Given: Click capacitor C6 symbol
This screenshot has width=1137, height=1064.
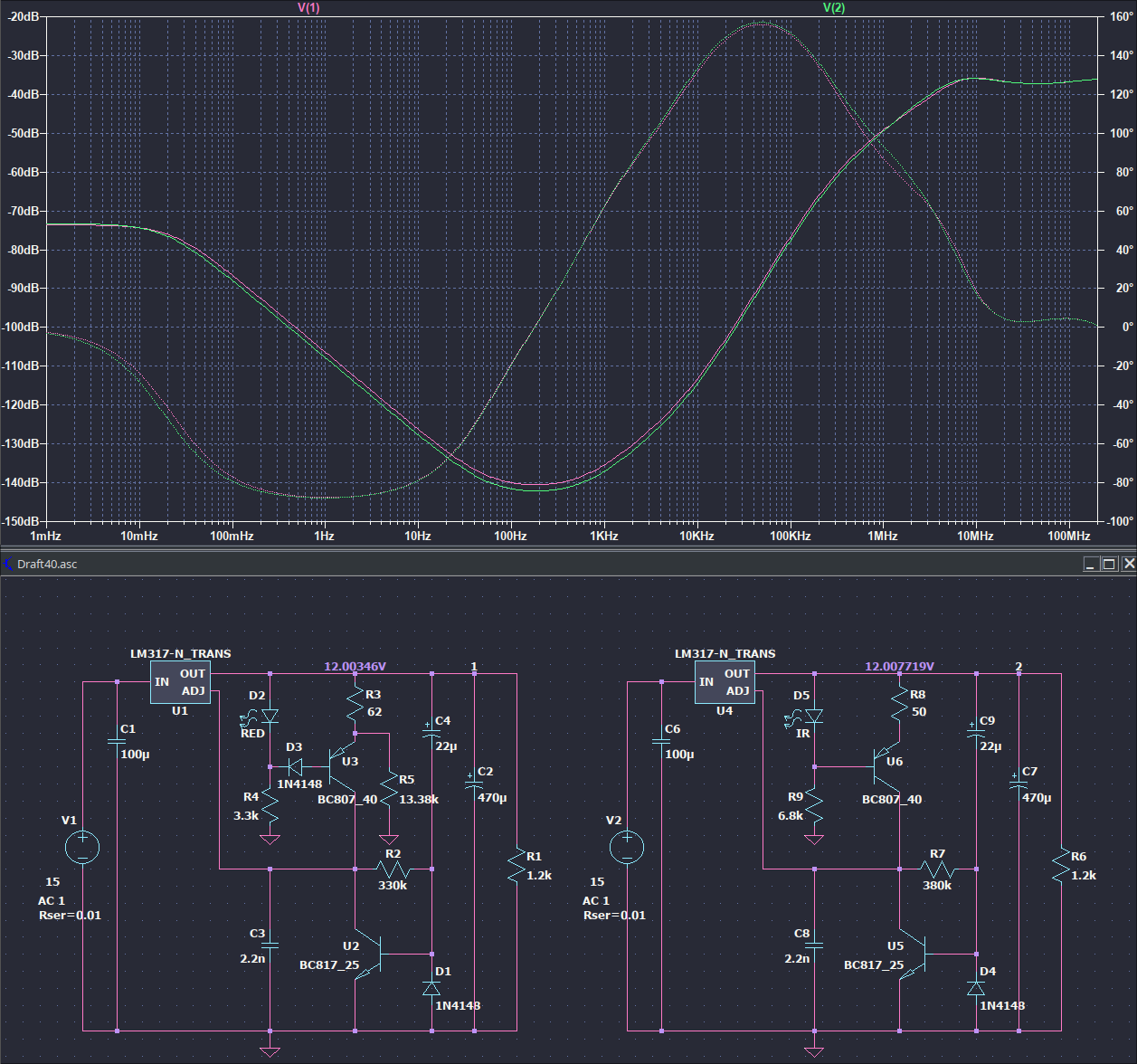Looking at the screenshot, I should pos(661,741).
